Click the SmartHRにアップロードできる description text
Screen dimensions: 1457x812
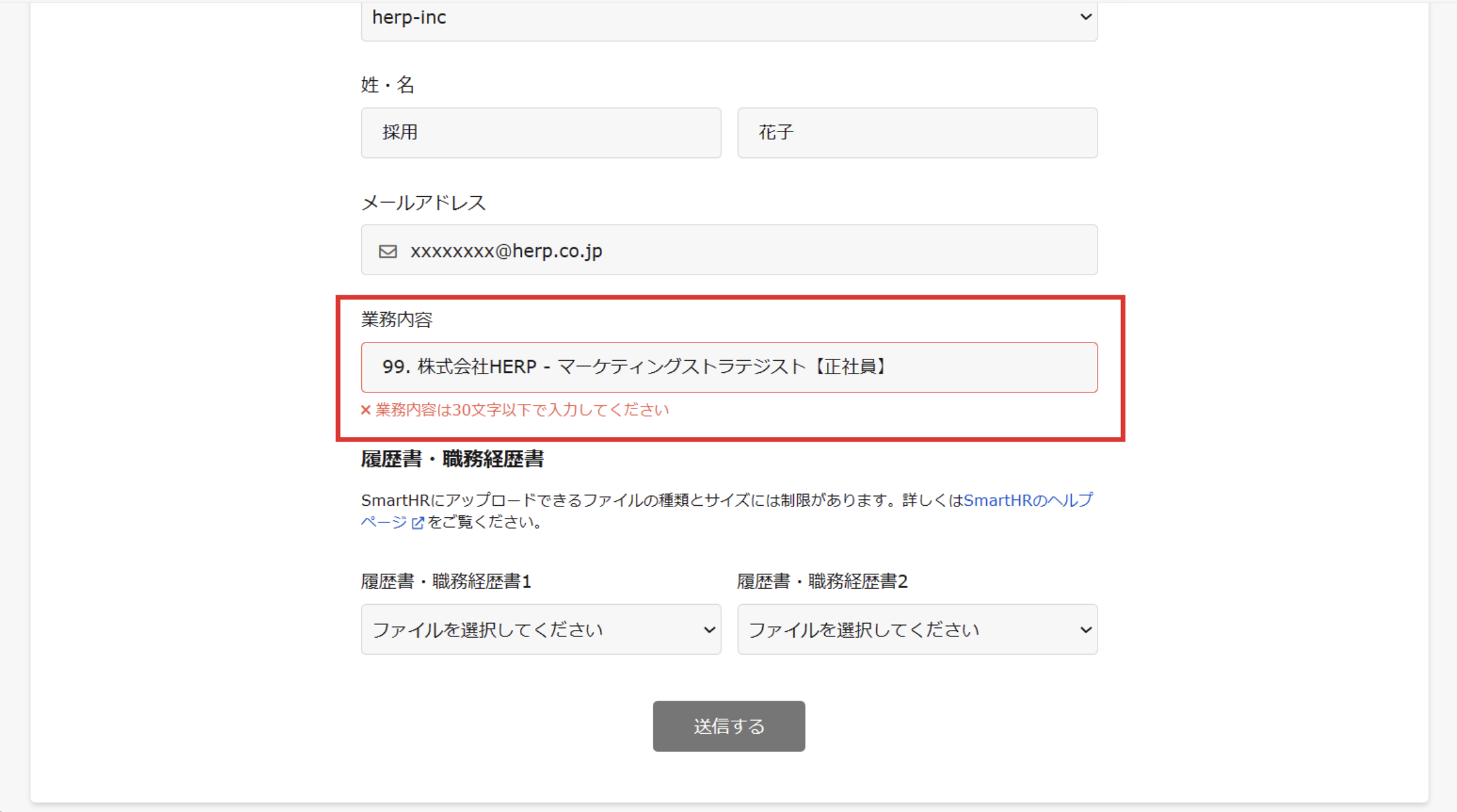[x=648, y=501]
